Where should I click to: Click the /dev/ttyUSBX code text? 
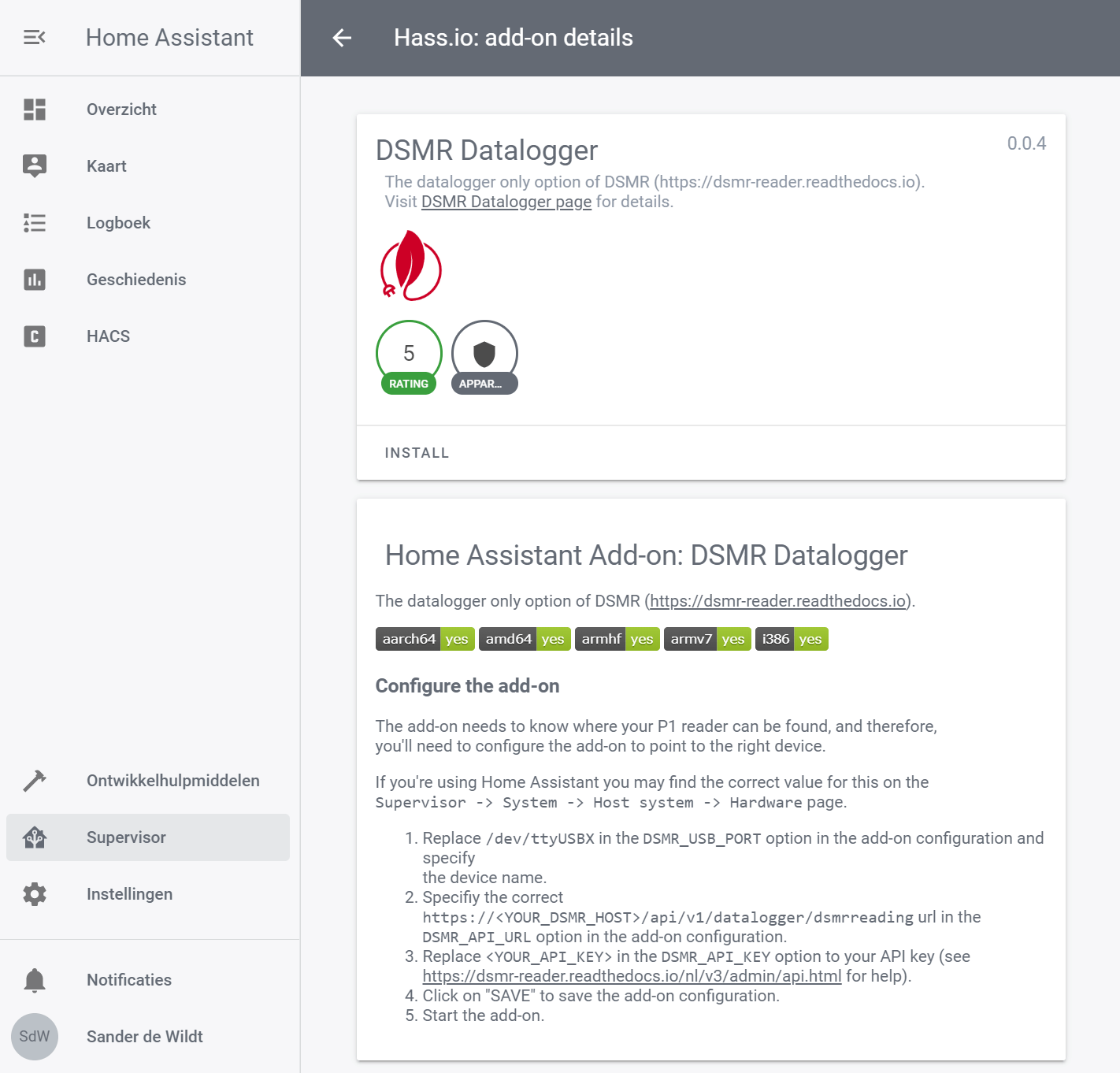coord(540,839)
